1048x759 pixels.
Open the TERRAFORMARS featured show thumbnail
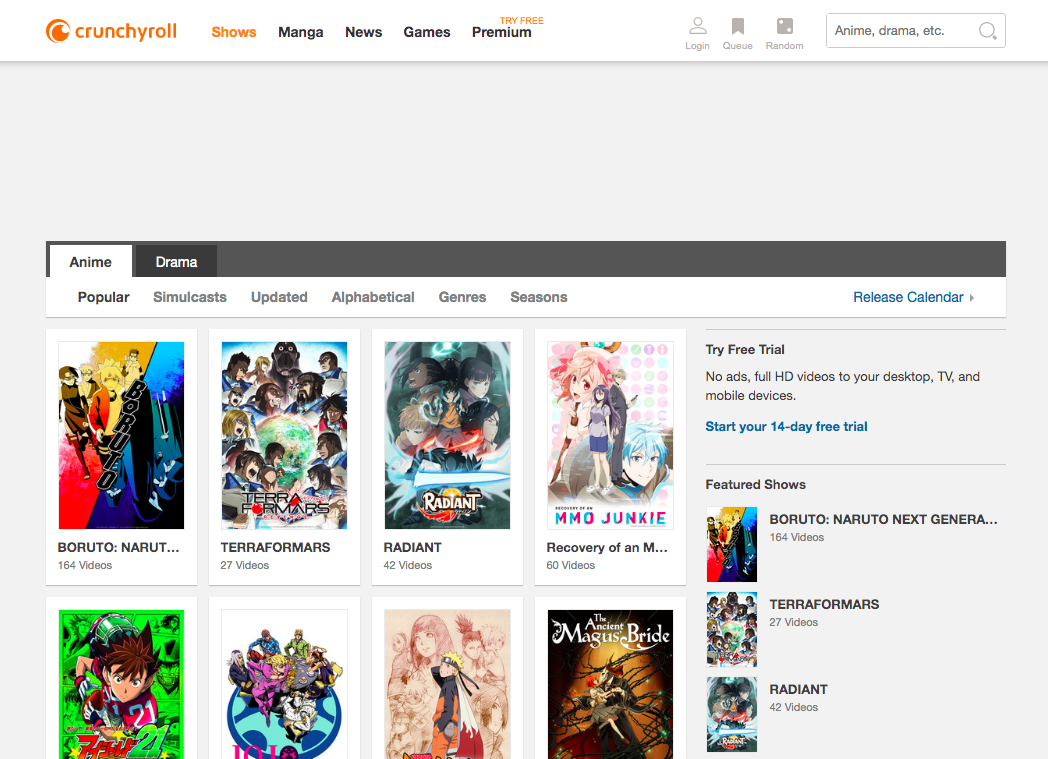point(731,629)
